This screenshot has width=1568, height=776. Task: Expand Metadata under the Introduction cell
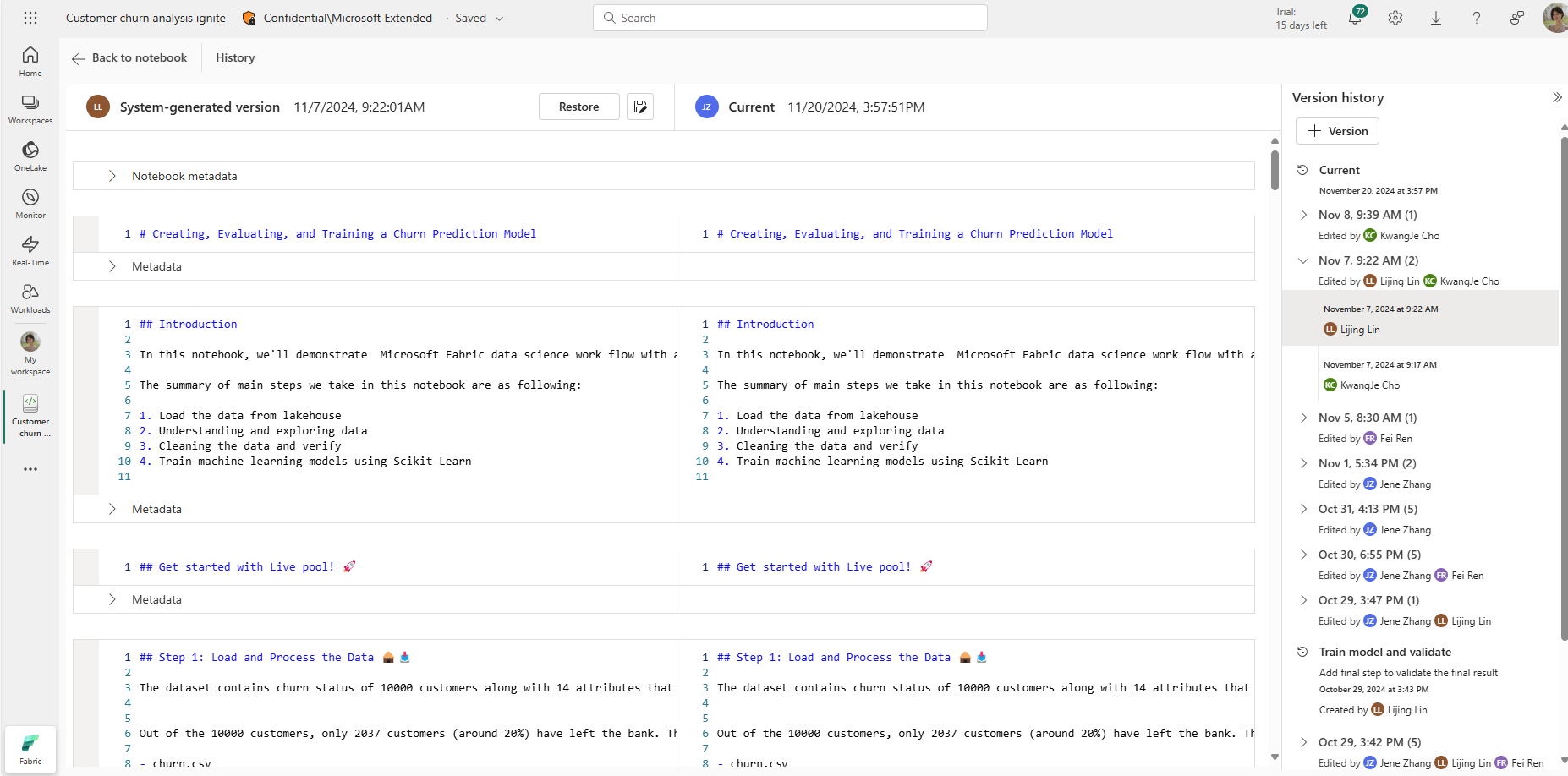(112, 509)
